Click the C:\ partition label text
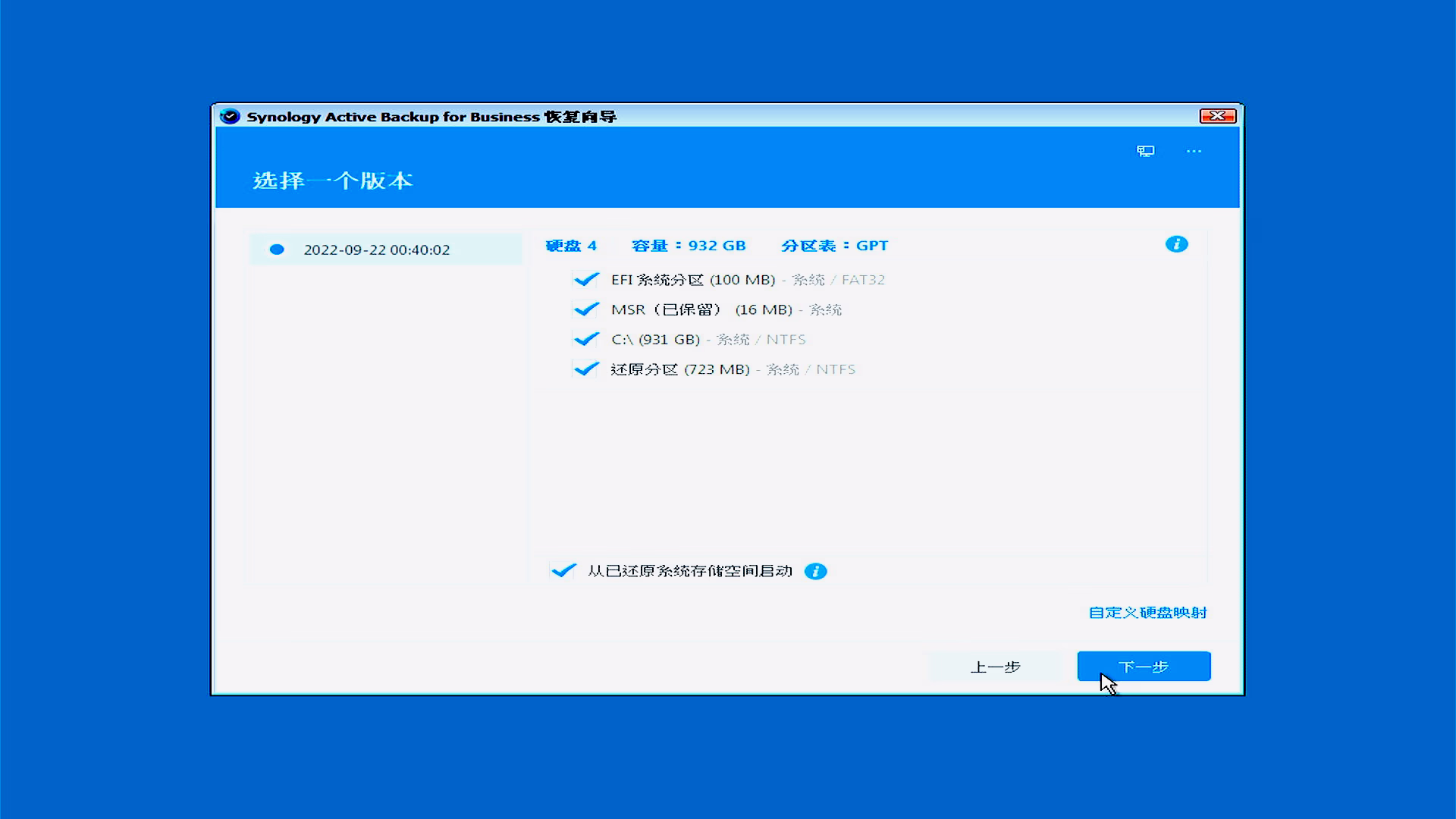This screenshot has height=819, width=1456. (x=655, y=339)
